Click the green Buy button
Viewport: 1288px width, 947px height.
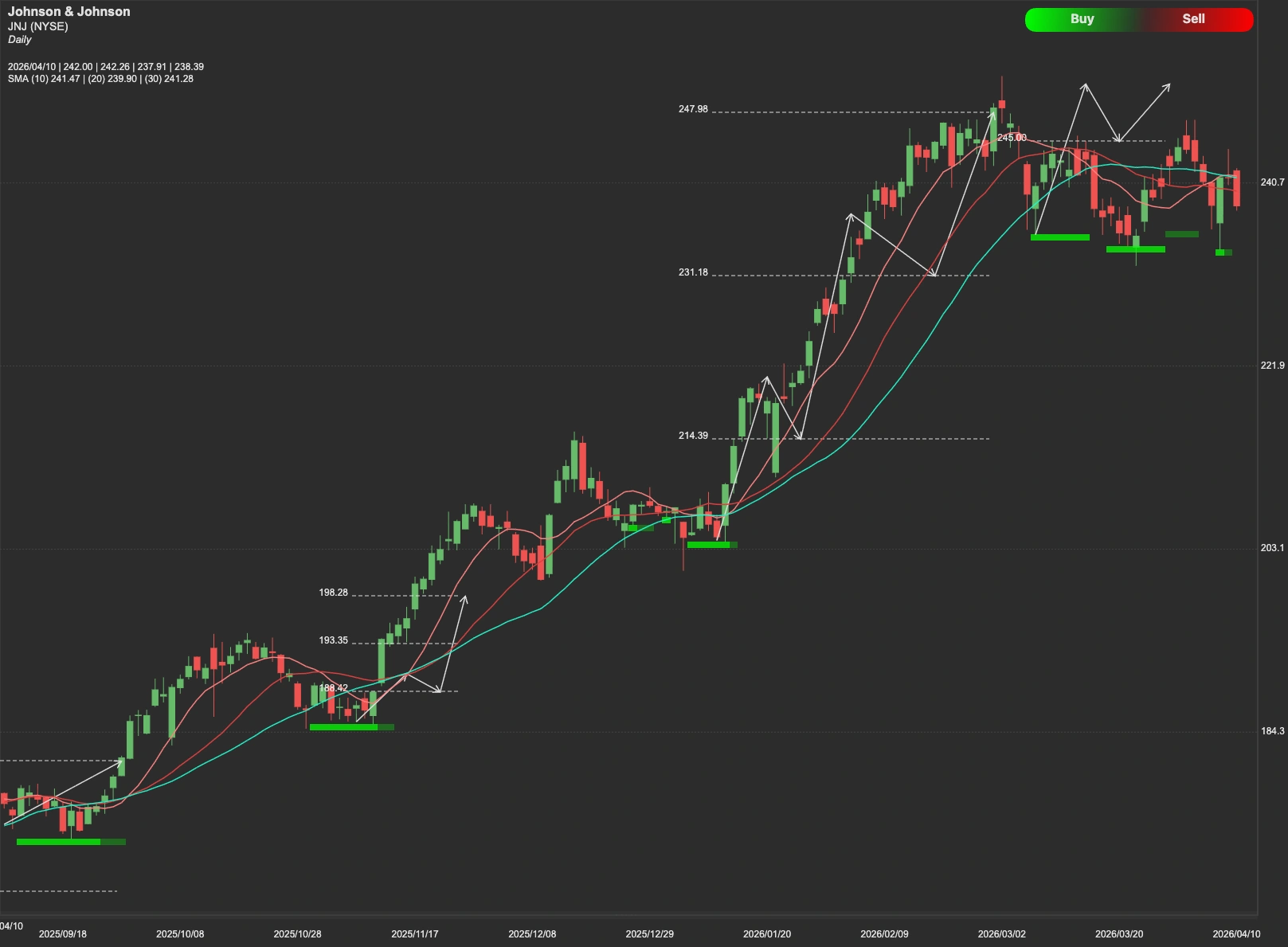1082,18
